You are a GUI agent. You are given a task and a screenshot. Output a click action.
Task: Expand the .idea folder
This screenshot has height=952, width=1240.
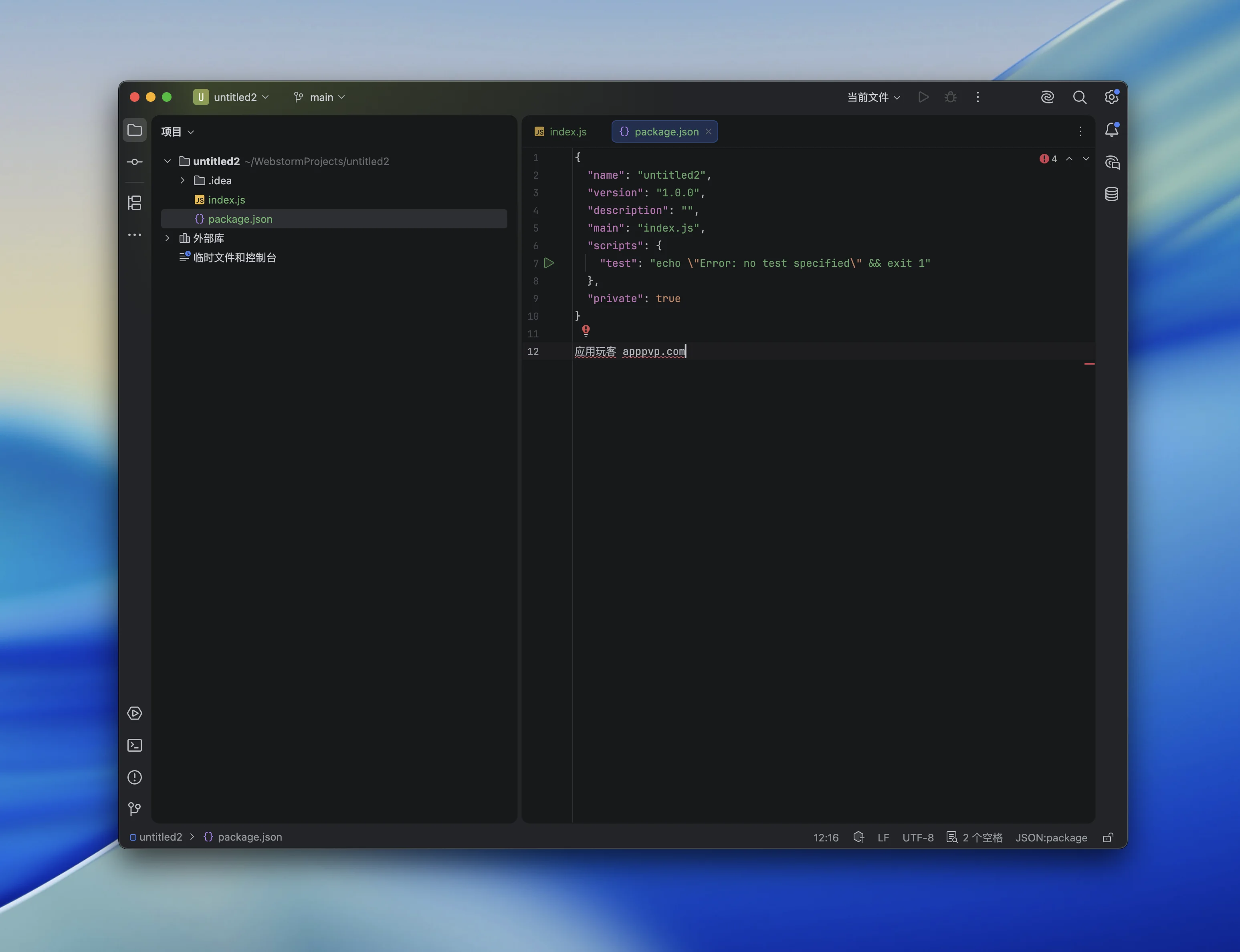[182, 181]
